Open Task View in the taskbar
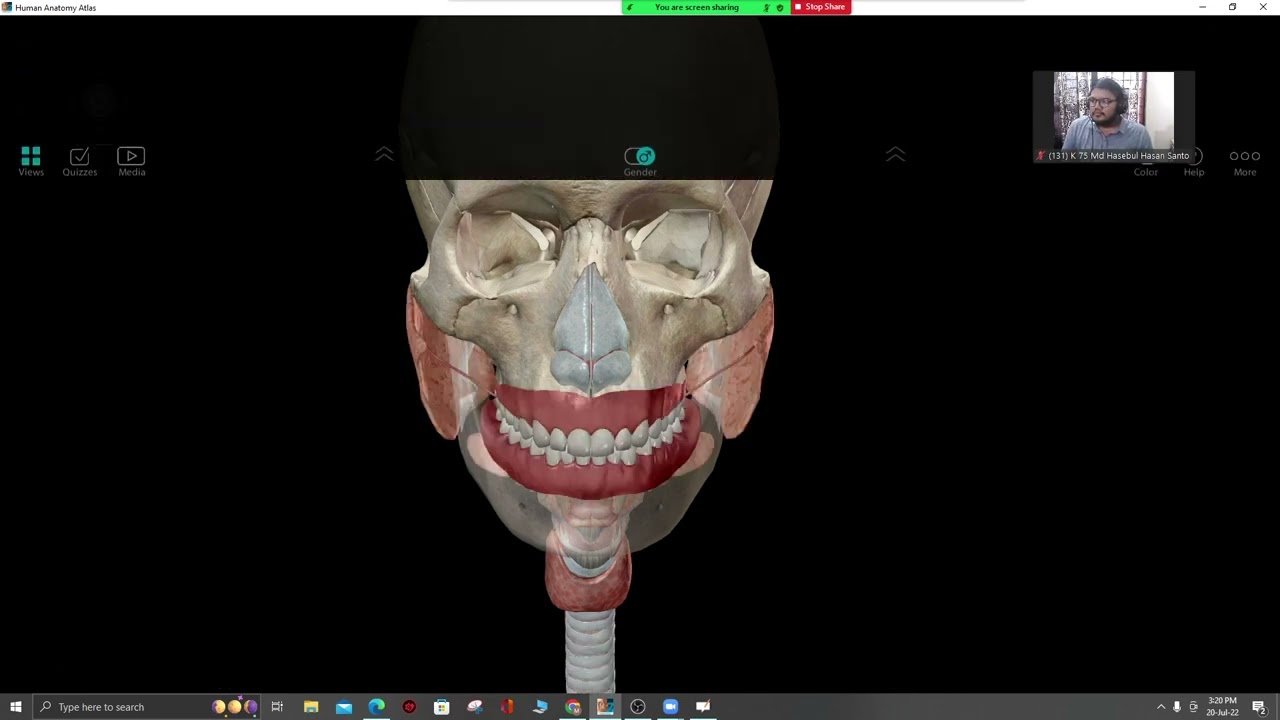Image resolution: width=1280 pixels, height=720 pixels. coord(277,707)
